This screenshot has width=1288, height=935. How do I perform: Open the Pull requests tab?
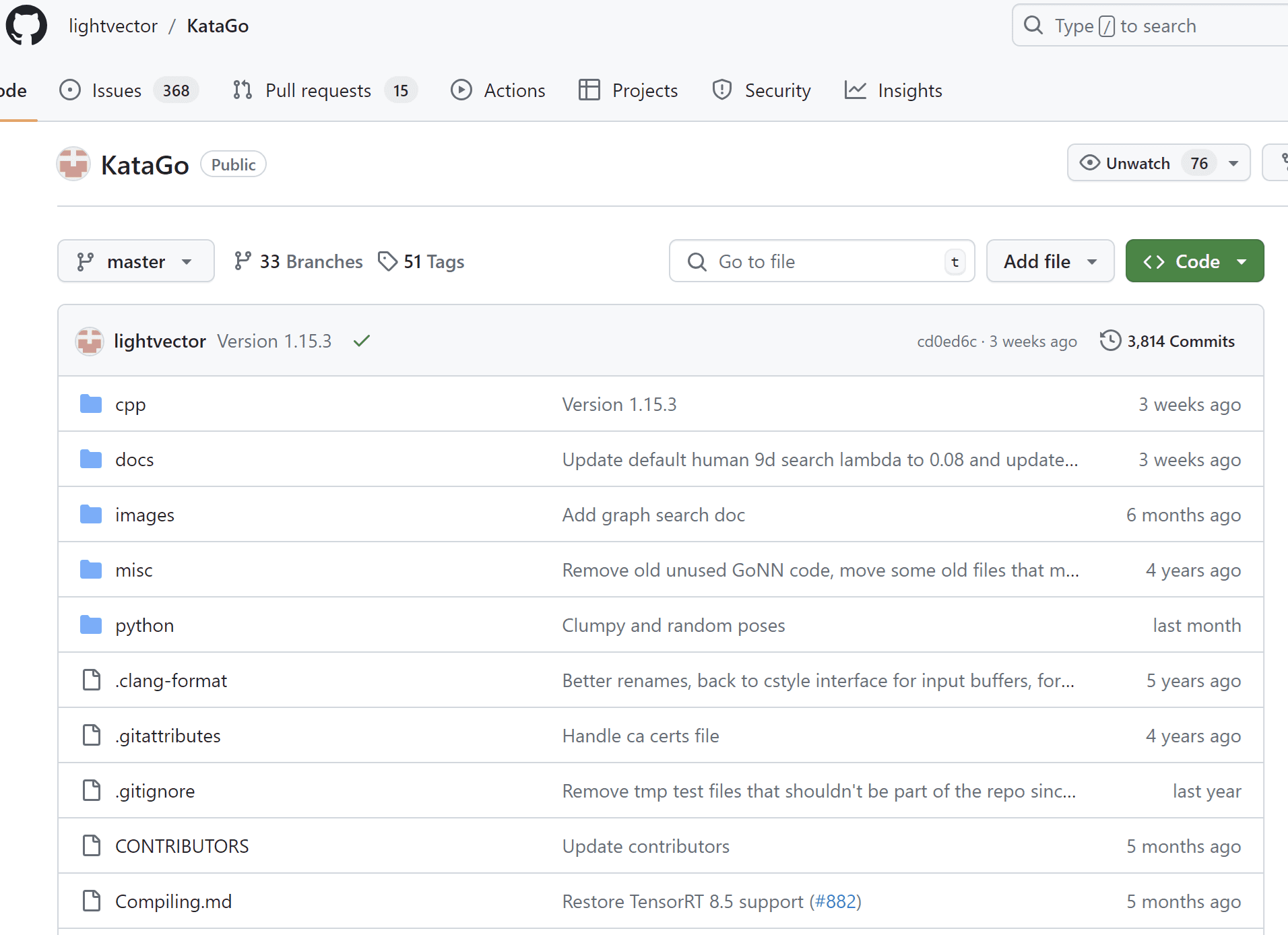click(x=325, y=90)
